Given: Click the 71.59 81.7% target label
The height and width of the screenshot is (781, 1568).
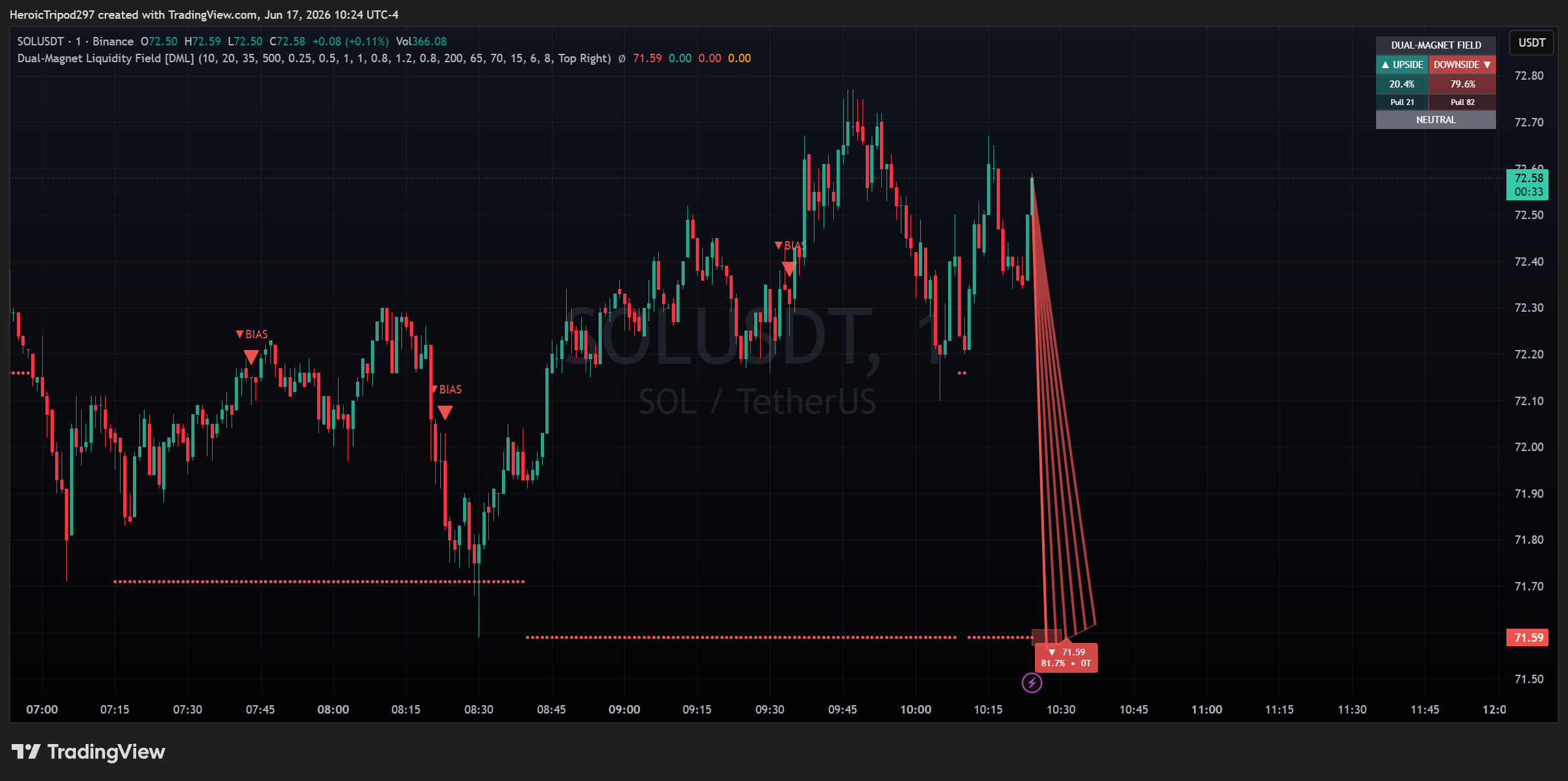Looking at the screenshot, I should (x=1066, y=658).
